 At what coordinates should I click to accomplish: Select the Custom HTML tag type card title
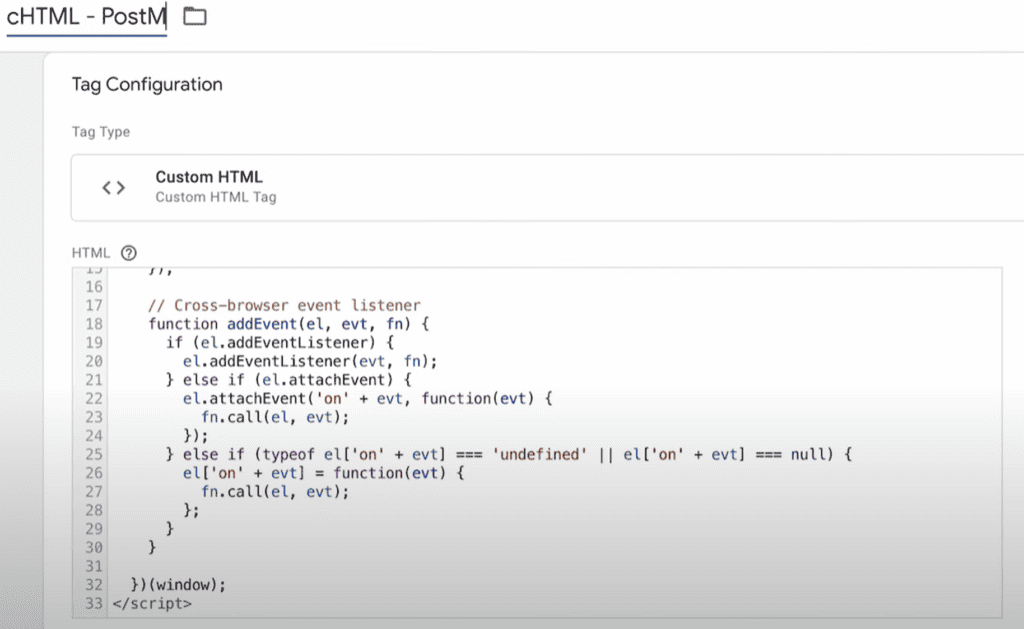point(209,177)
